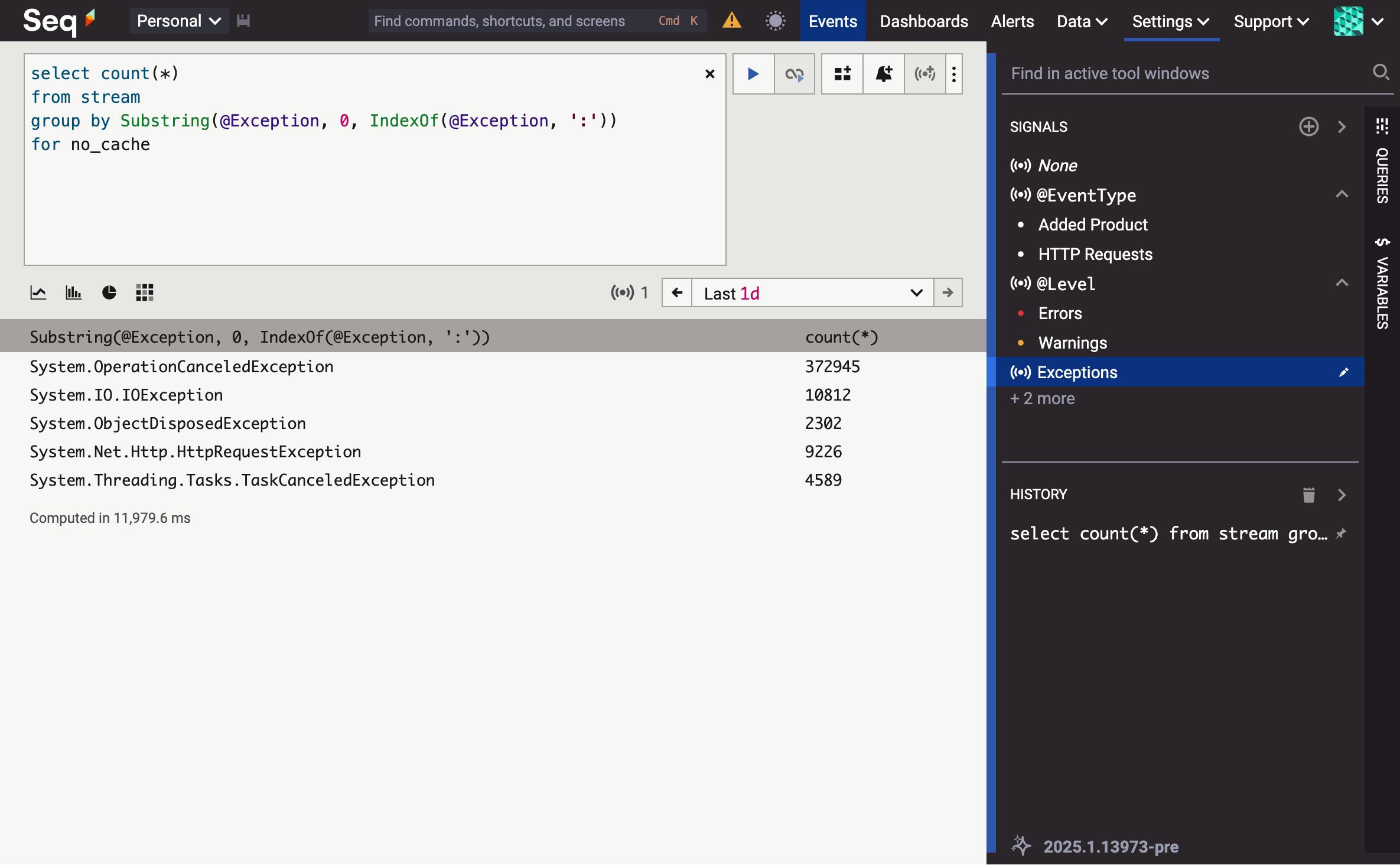Open the Personal workspace dropdown
This screenshot has width=1400, height=865.
pyautogui.click(x=179, y=21)
